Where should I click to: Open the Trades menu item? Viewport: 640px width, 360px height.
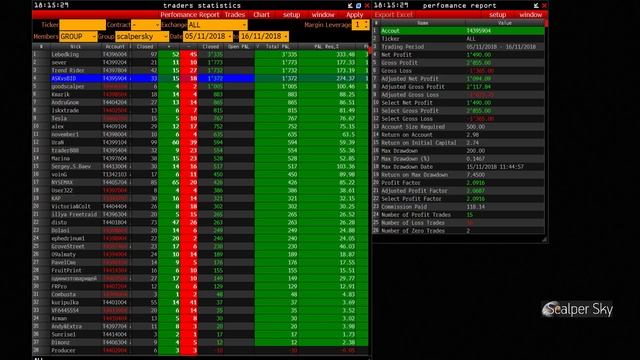click(235, 15)
